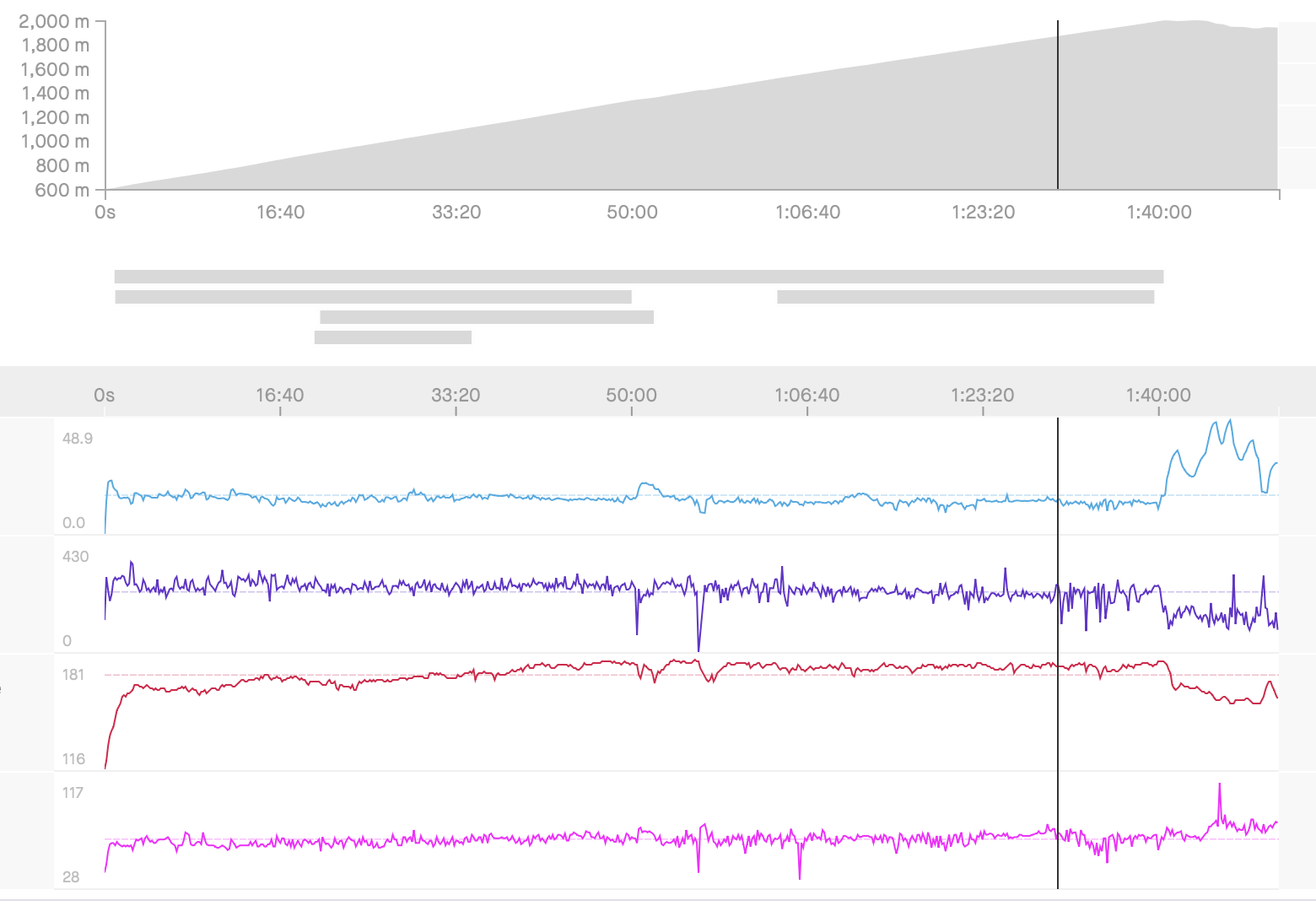Click the 1,800 m elevation label
The image size is (1316, 911).
tap(55, 46)
